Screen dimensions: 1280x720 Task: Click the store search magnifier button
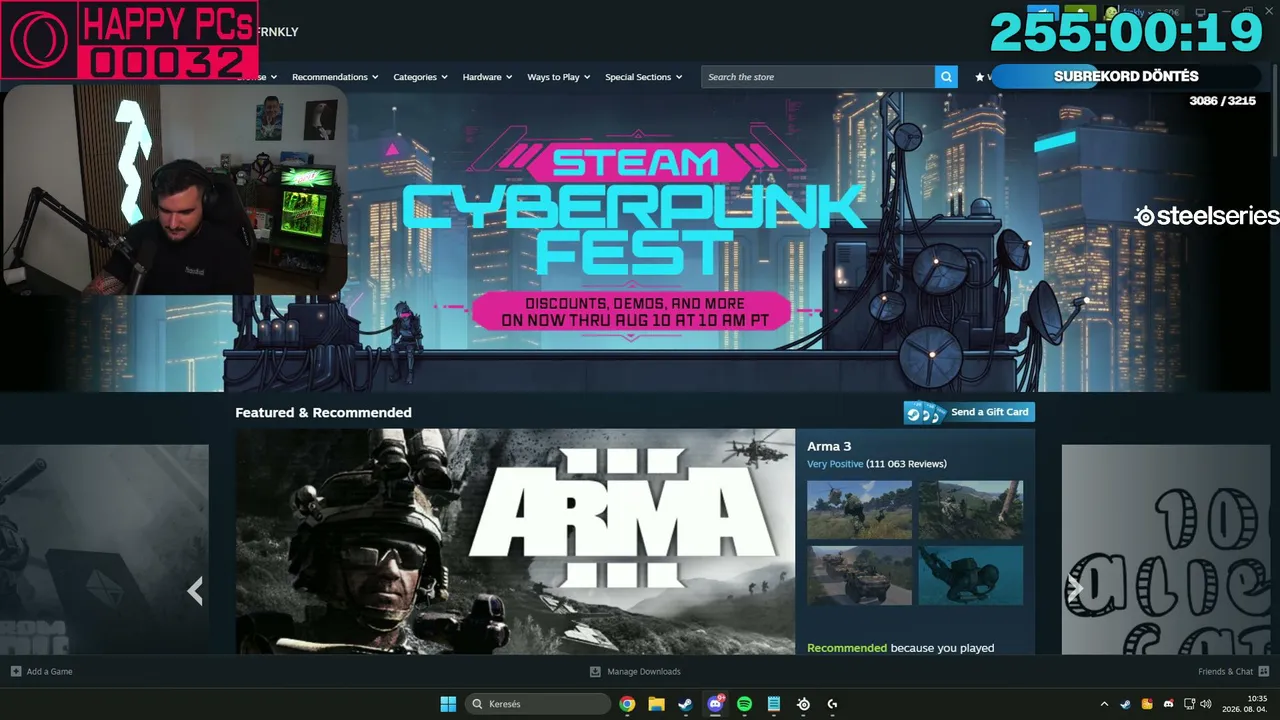946,77
